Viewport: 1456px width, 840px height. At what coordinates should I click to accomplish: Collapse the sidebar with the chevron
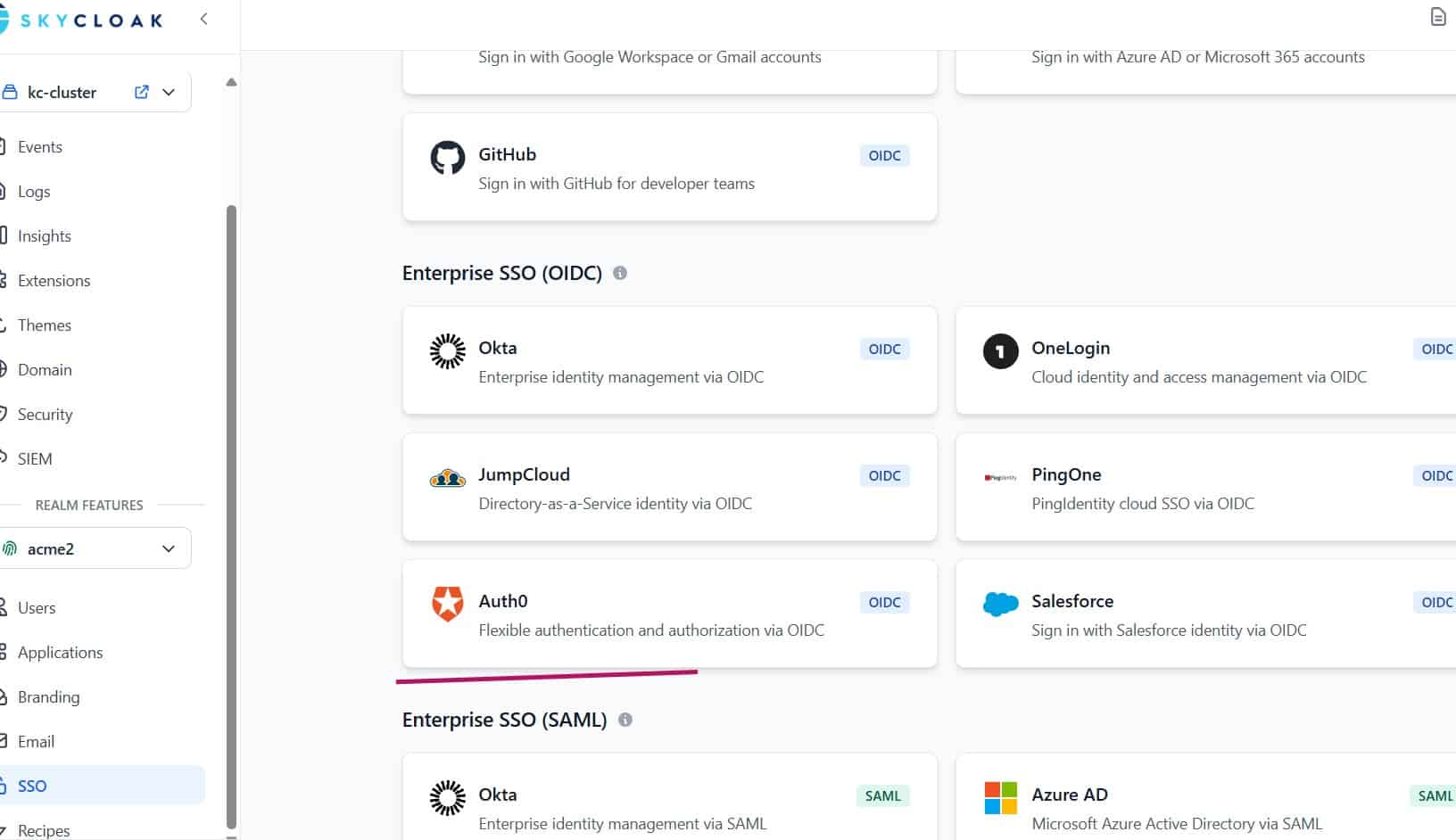203,18
